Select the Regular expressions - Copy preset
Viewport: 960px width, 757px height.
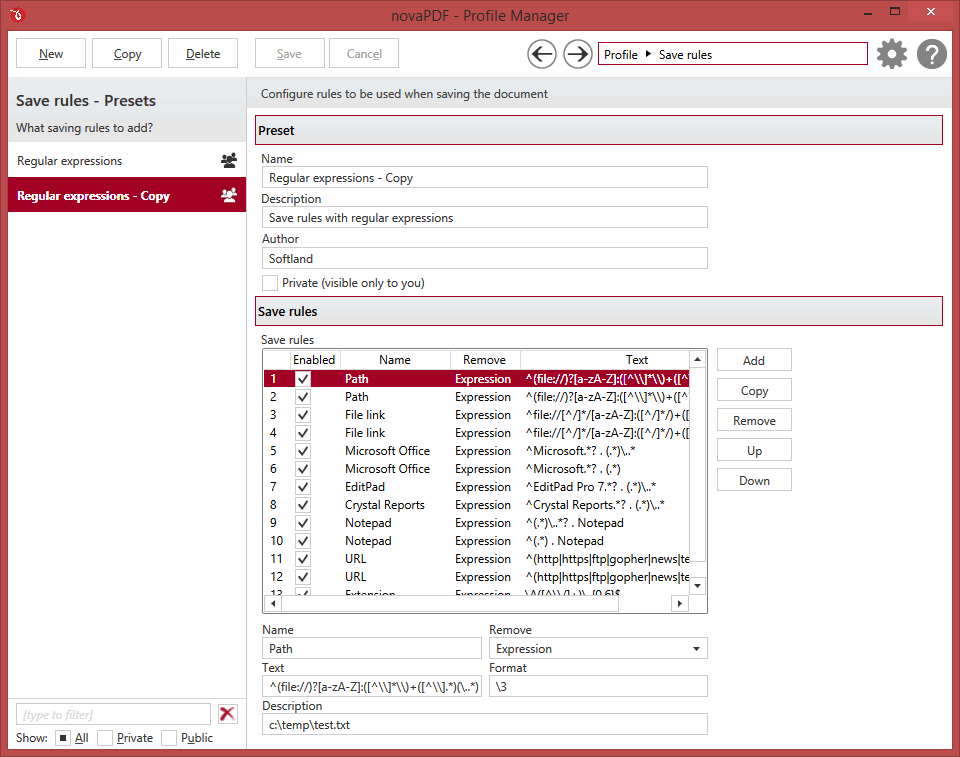tap(127, 195)
